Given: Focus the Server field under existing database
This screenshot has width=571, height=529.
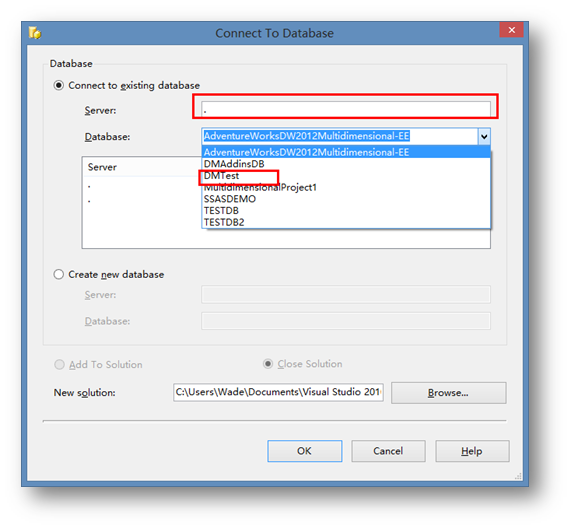Looking at the screenshot, I should point(346,109).
